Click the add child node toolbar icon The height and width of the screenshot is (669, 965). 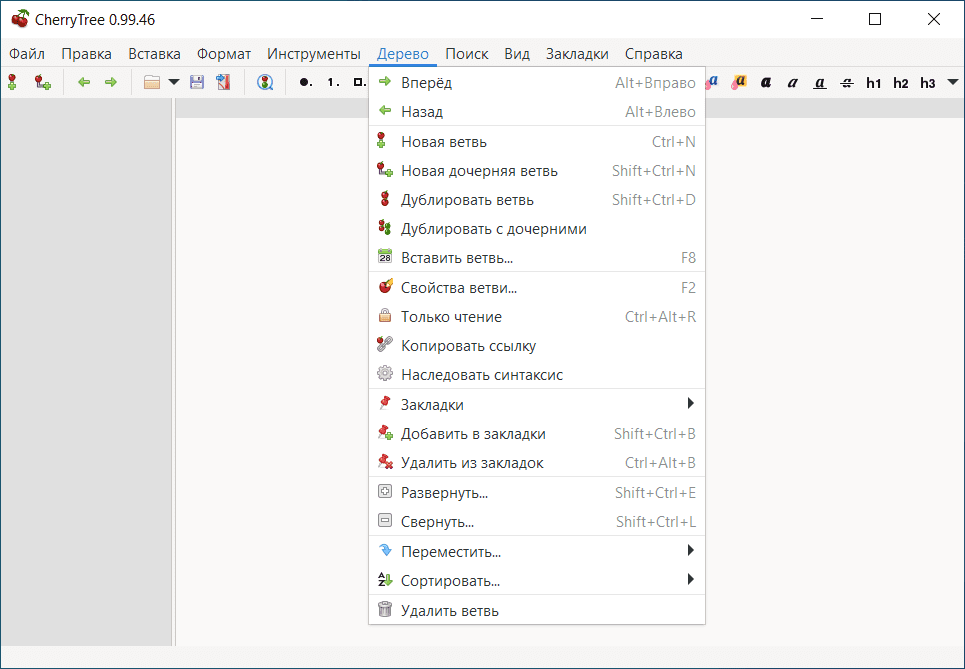point(42,82)
